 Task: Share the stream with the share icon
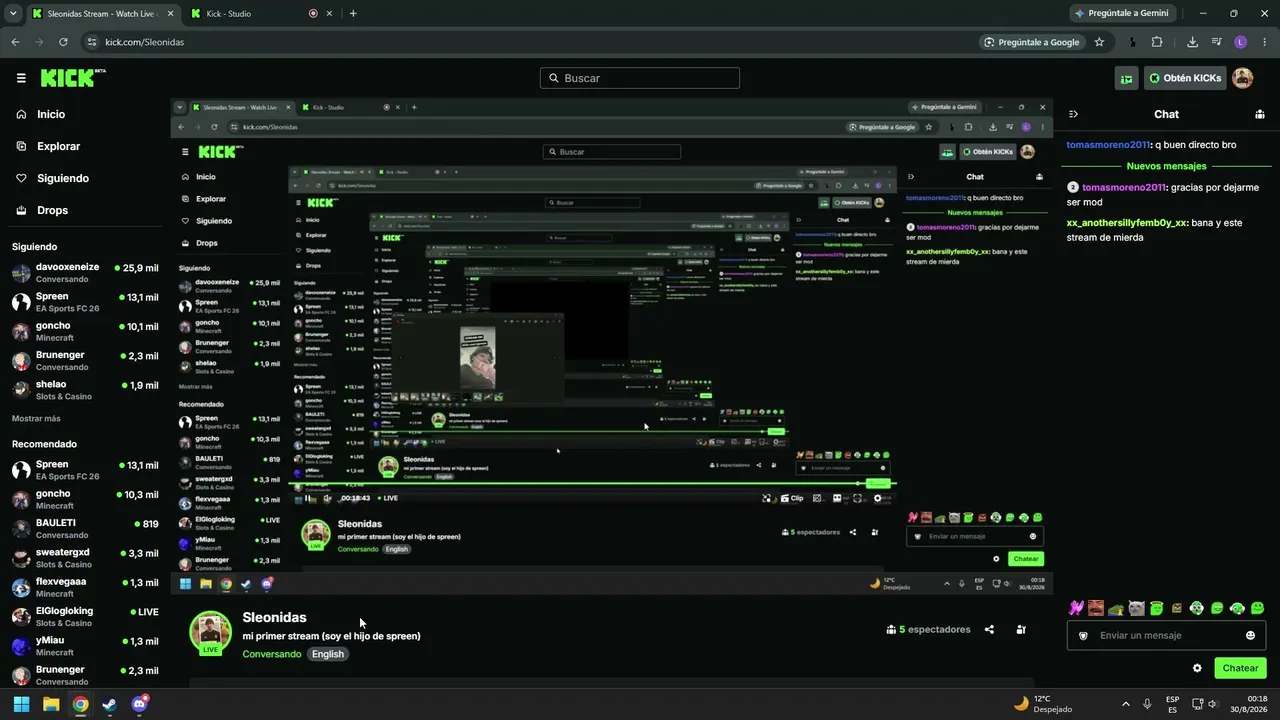pos(989,630)
